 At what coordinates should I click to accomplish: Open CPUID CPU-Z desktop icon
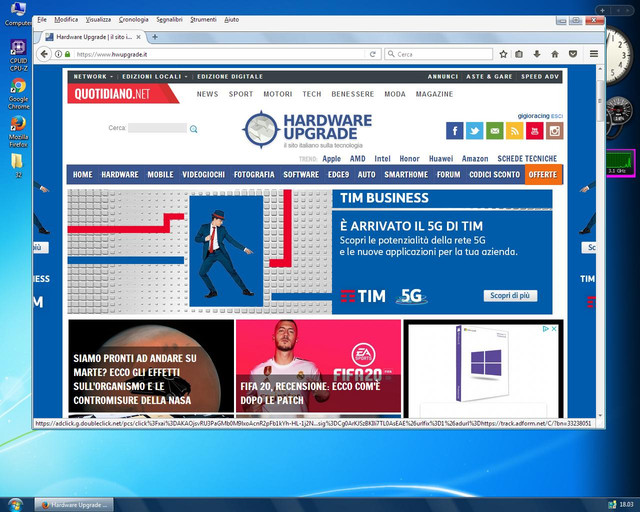(18, 56)
